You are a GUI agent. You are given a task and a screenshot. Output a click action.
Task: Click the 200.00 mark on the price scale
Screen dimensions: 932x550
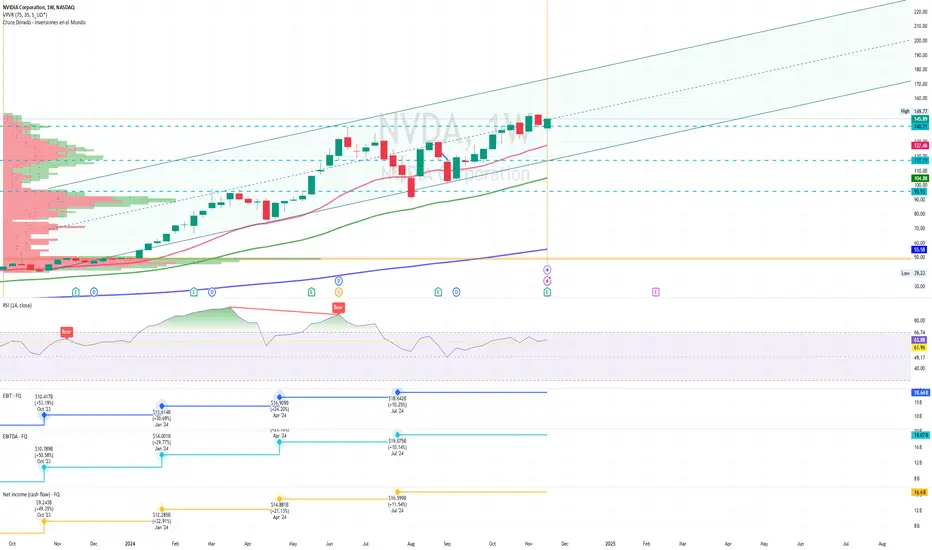(x=921, y=40)
